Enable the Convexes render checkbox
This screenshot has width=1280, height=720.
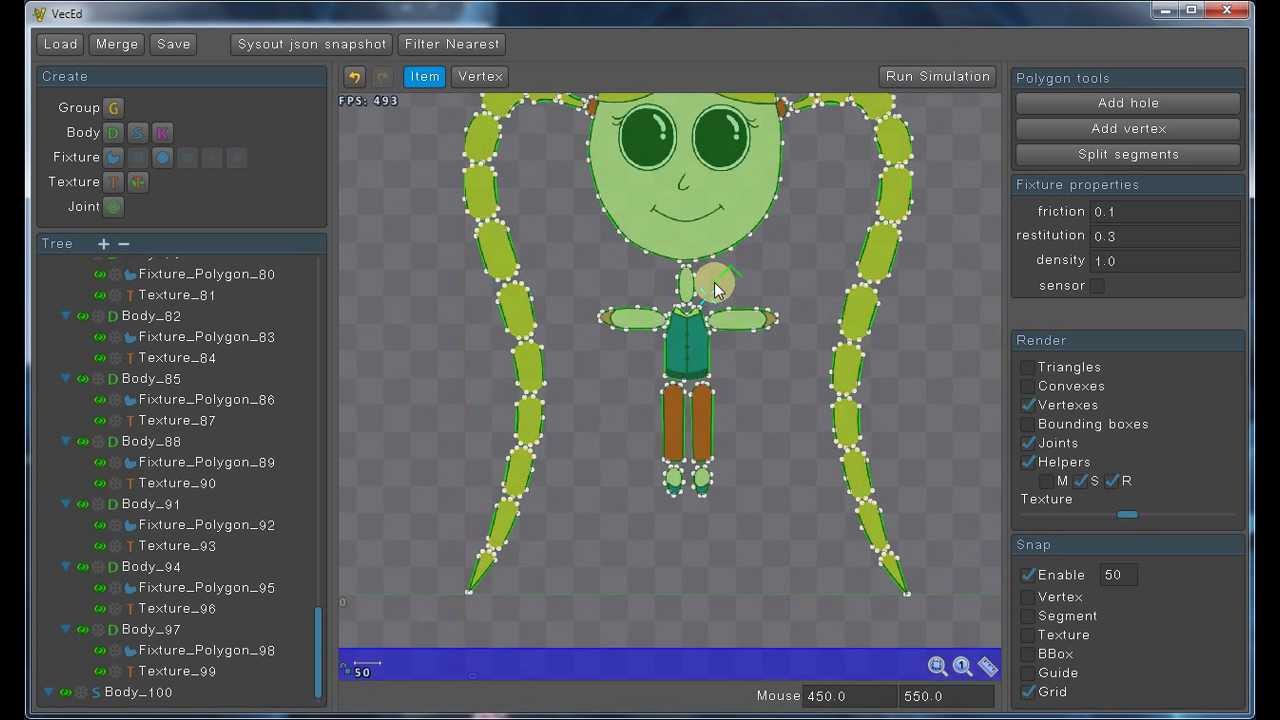[x=1028, y=386]
